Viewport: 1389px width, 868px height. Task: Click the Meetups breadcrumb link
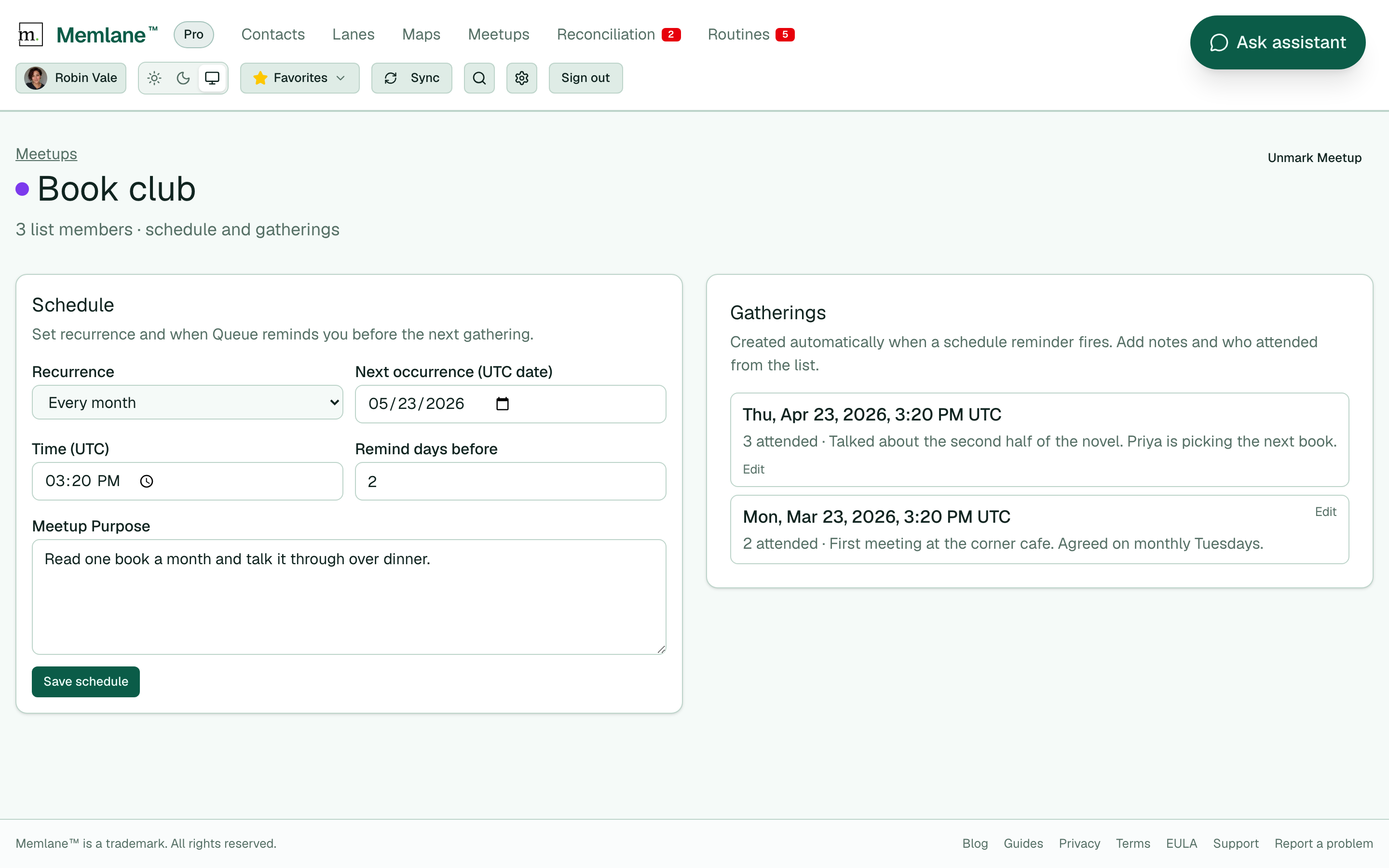click(x=46, y=154)
